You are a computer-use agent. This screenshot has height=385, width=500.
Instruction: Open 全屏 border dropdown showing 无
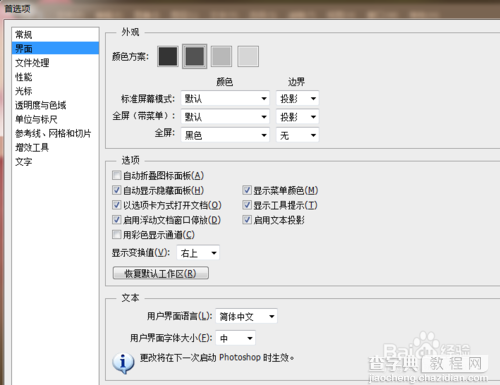pyautogui.click(x=297, y=135)
